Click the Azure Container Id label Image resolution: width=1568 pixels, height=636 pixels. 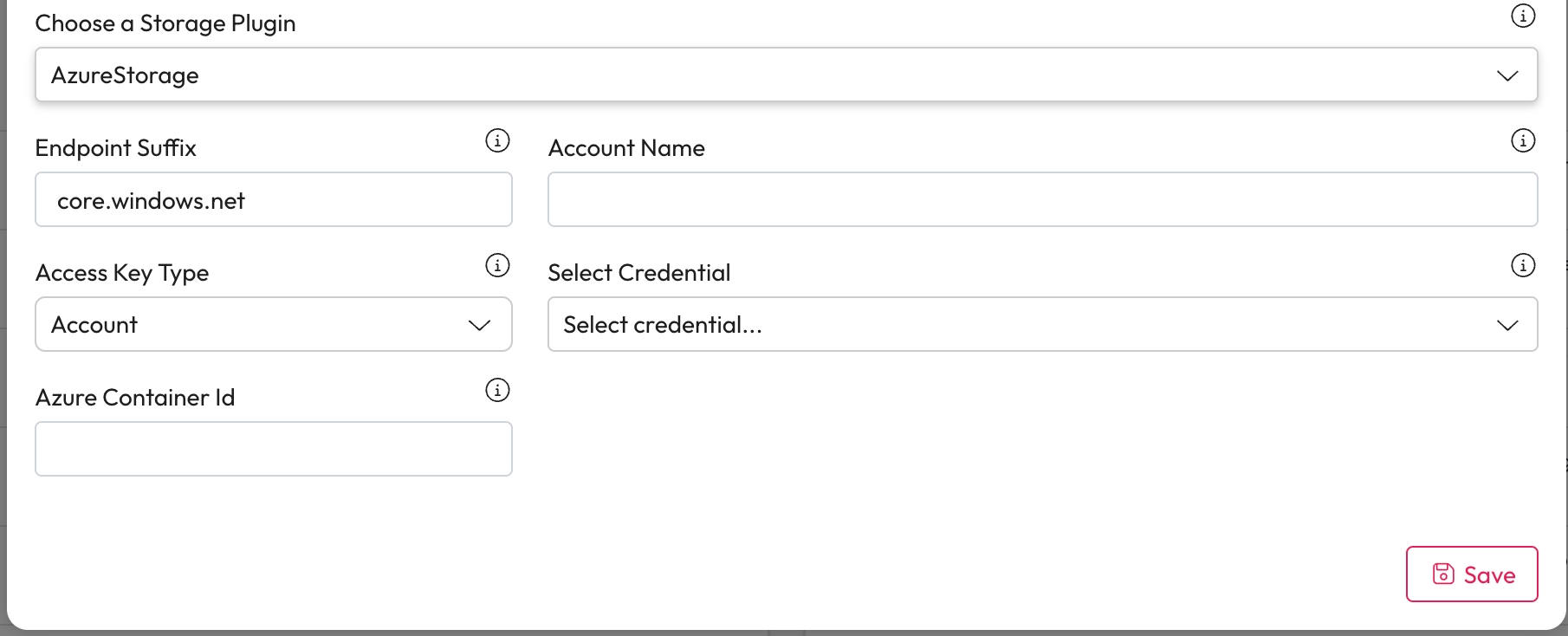135,398
